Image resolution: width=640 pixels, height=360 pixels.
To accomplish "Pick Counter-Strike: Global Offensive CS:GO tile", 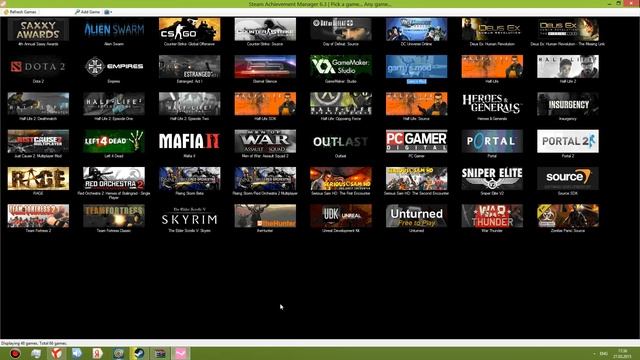I will pos(189,29).
